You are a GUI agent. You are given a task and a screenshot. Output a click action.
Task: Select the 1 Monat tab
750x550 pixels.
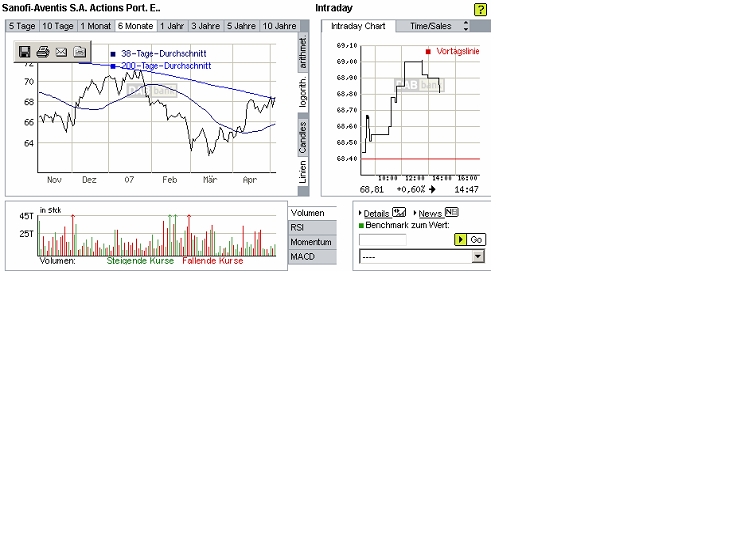[x=96, y=26]
